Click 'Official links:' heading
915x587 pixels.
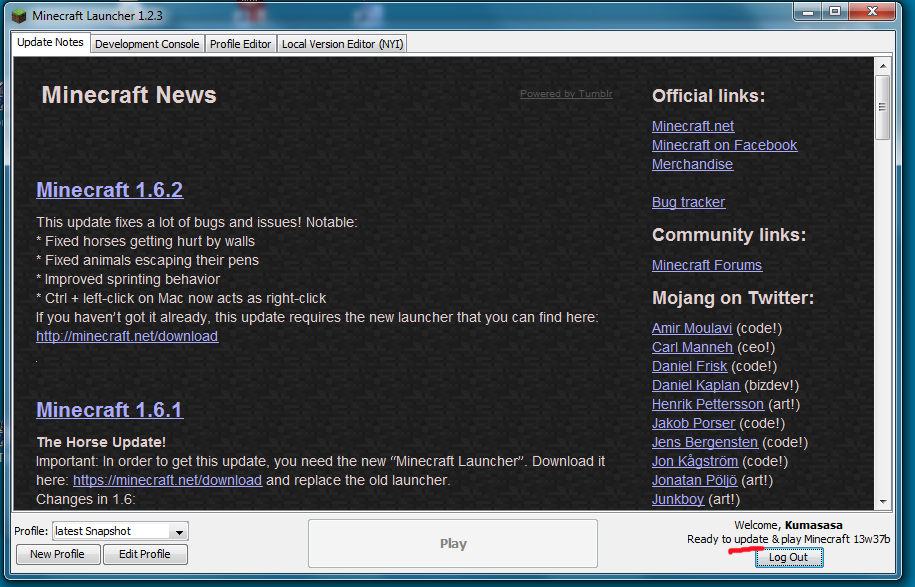coord(708,96)
